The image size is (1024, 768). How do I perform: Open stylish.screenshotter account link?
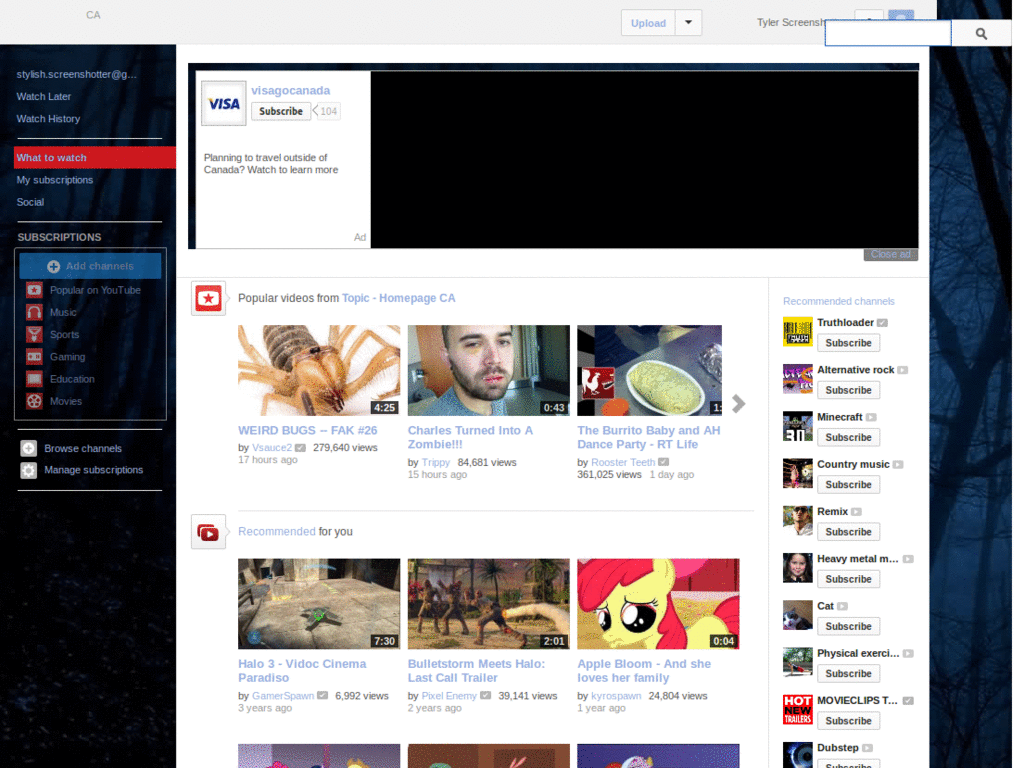click(76, 74)
